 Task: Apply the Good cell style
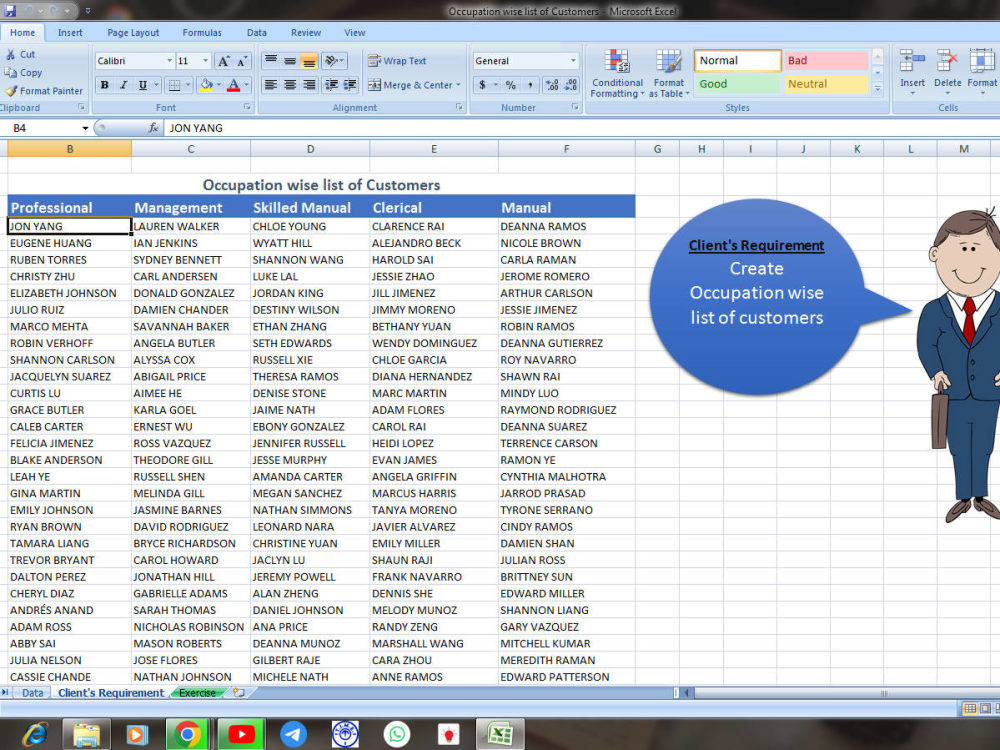tap(737, 84)
